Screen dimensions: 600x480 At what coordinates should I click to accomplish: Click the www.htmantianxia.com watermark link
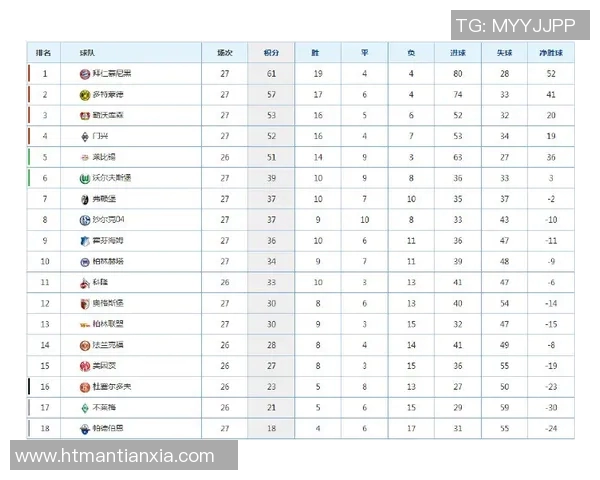tap(115, 456)
